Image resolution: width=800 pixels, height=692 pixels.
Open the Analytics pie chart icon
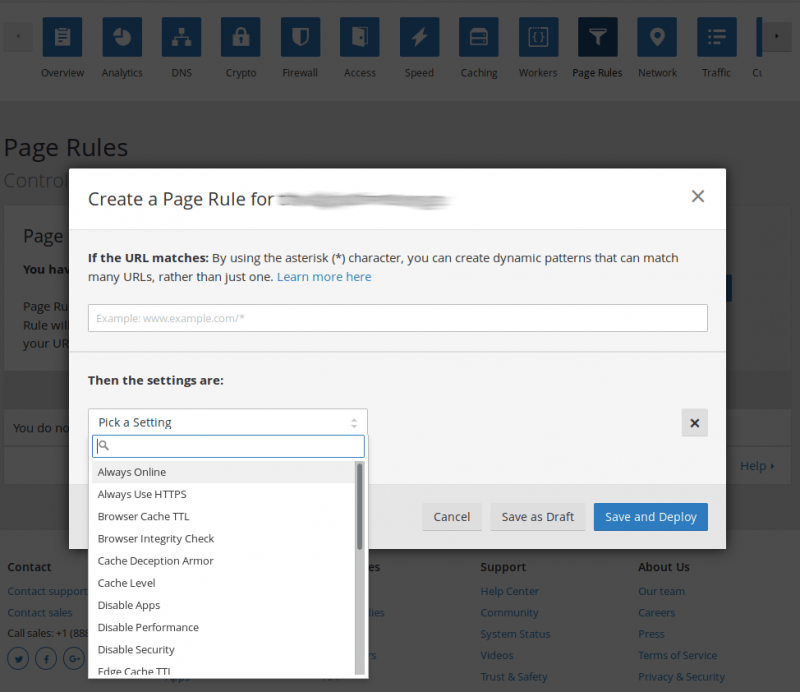pos(122,37)
